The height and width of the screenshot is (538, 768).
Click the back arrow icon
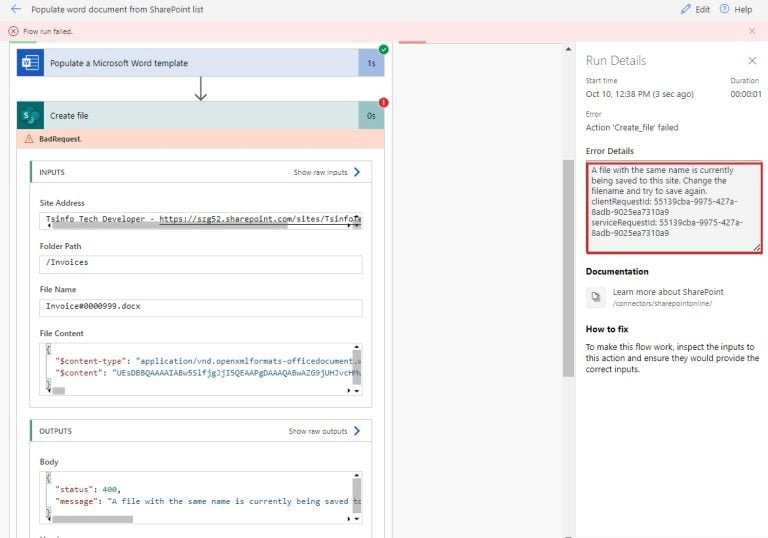(16, 9)
